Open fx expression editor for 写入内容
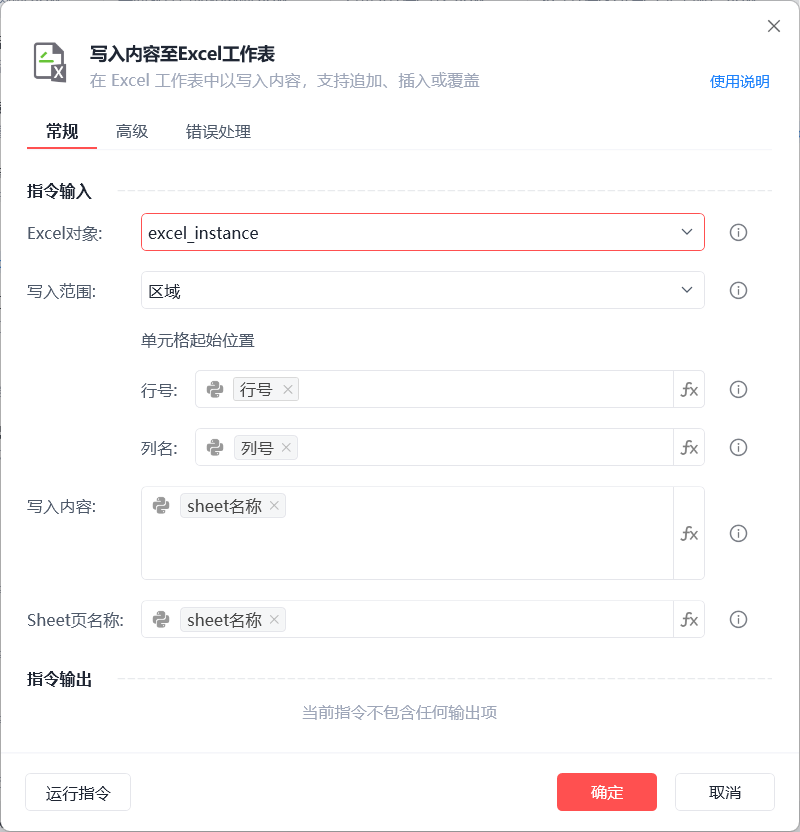 pos(689,533)
